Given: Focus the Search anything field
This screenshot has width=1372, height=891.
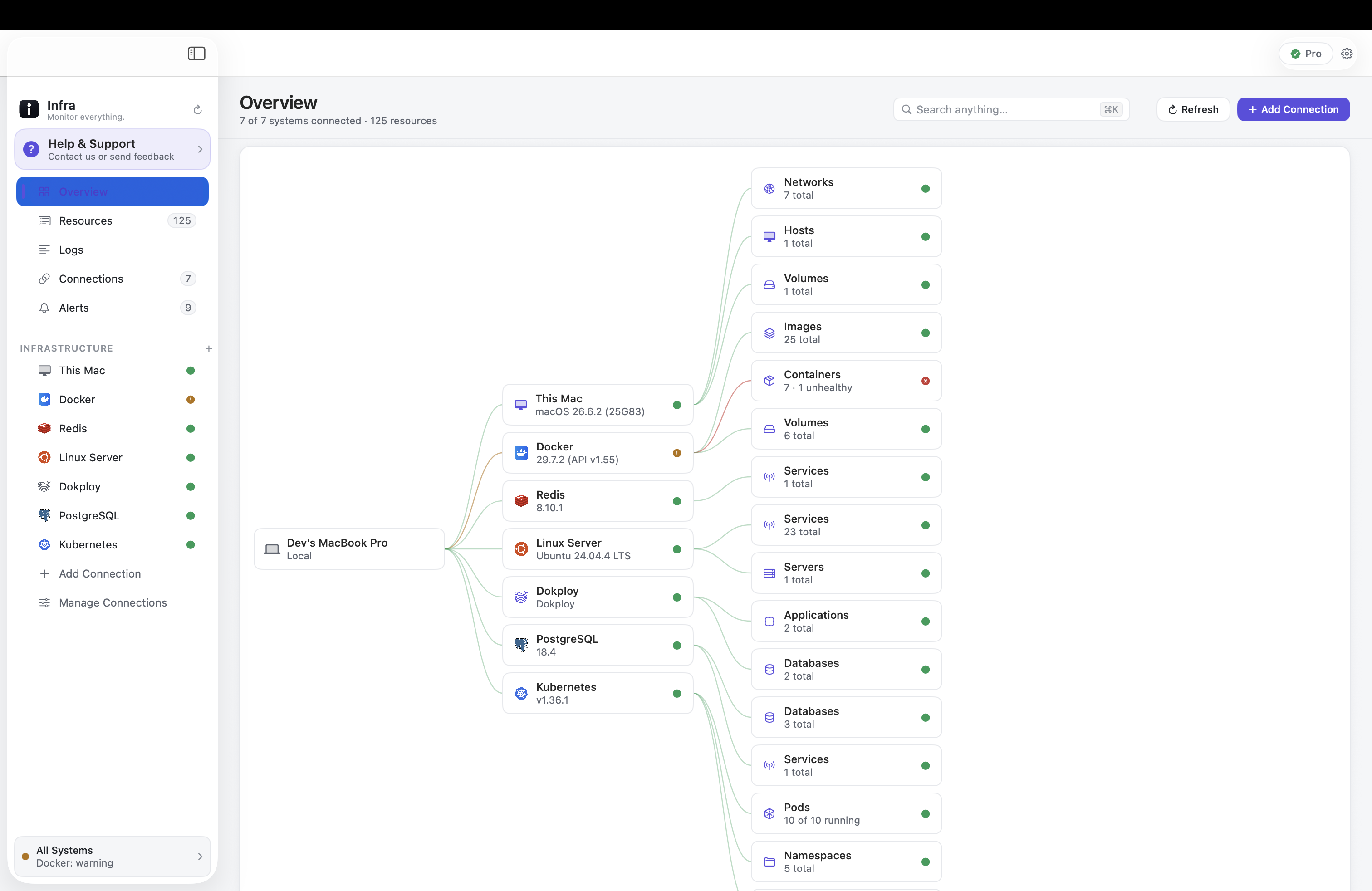Looking at the screenshot, I should (x=1011, y=109).
